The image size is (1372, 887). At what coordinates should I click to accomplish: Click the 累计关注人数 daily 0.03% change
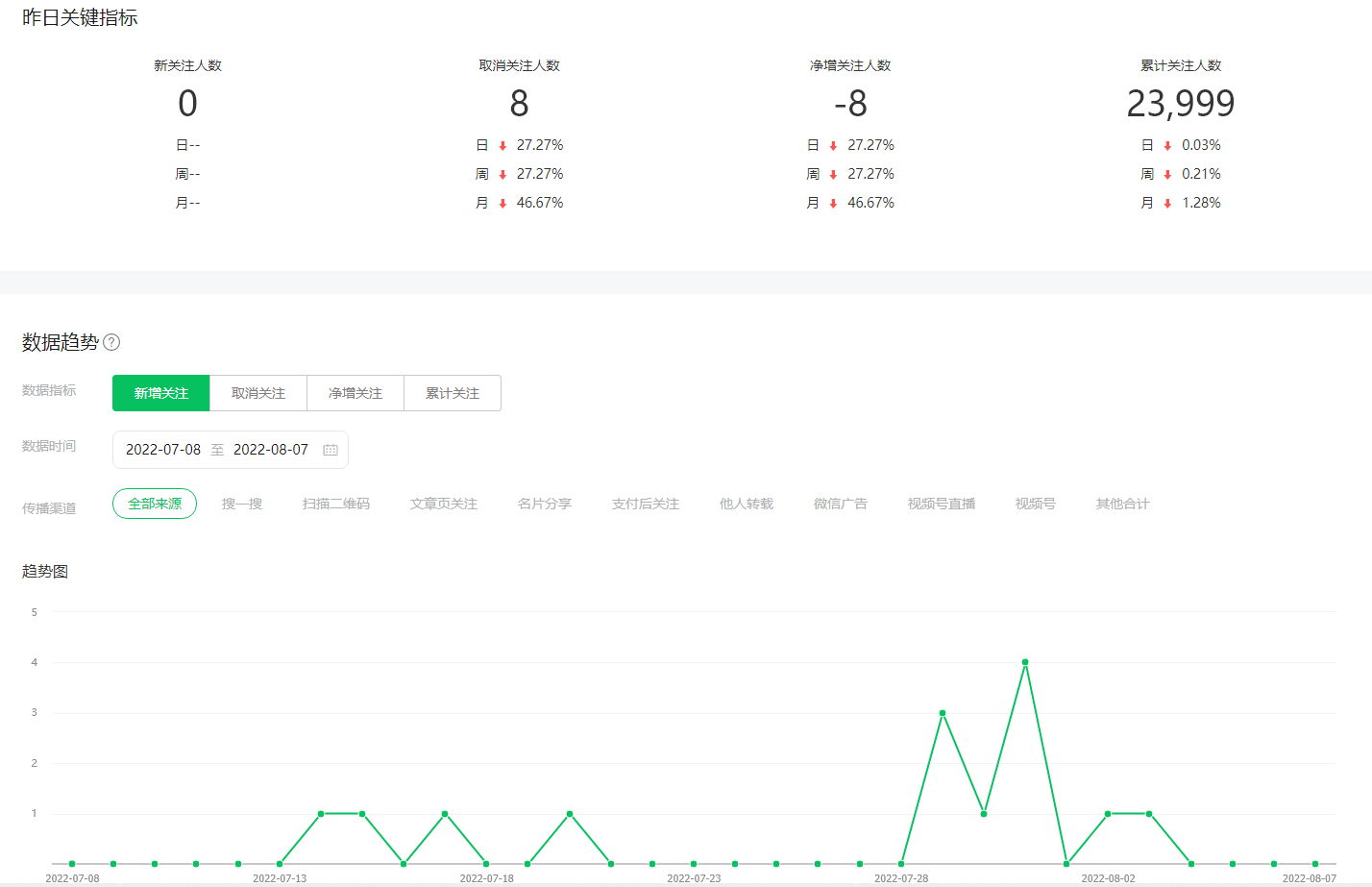point(1201,145)
